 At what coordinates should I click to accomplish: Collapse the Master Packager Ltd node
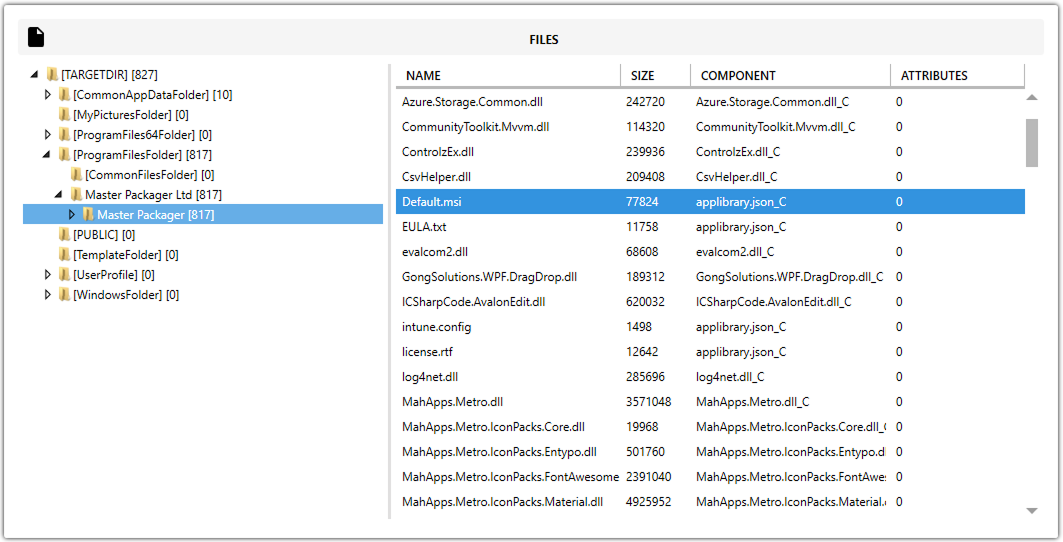tap(59, 195)
